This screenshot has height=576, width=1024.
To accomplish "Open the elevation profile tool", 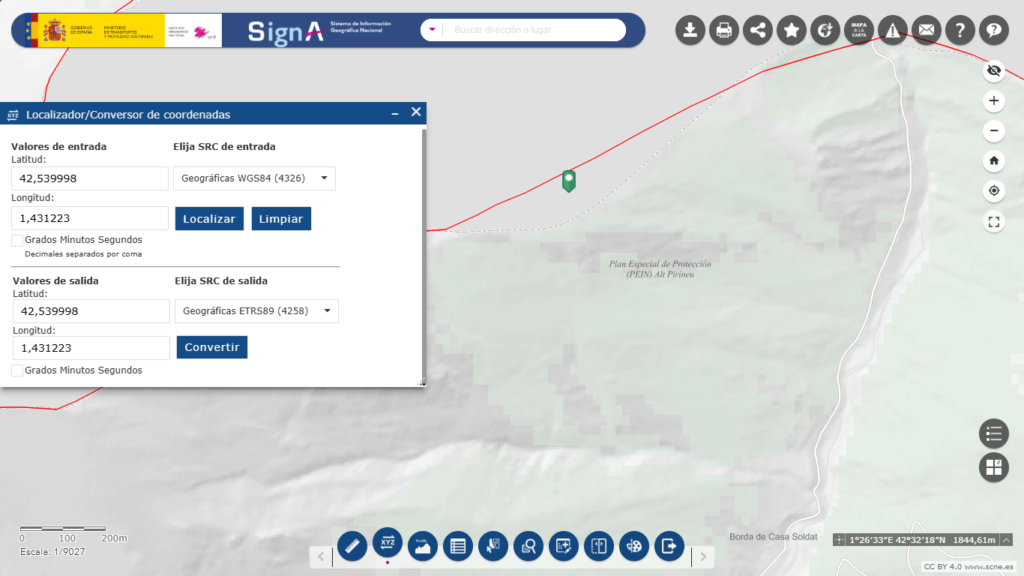I will (x=422, y=545).
